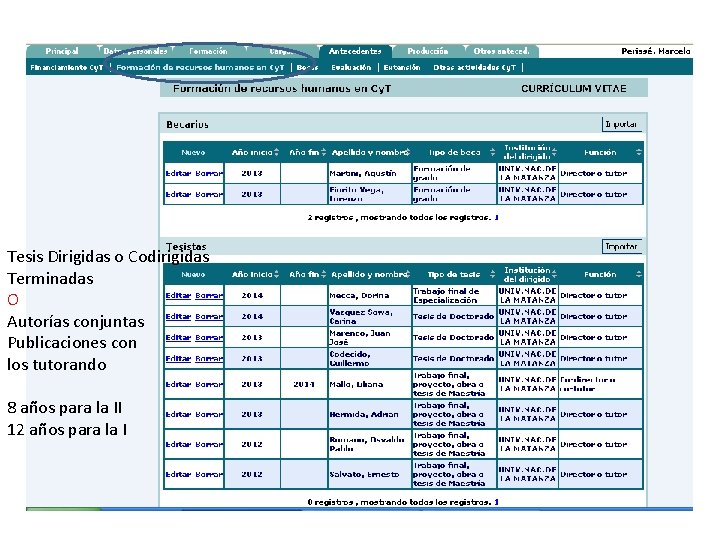720x540 pixels.
Task: Open Extensión submenu item
Action: 402,68
